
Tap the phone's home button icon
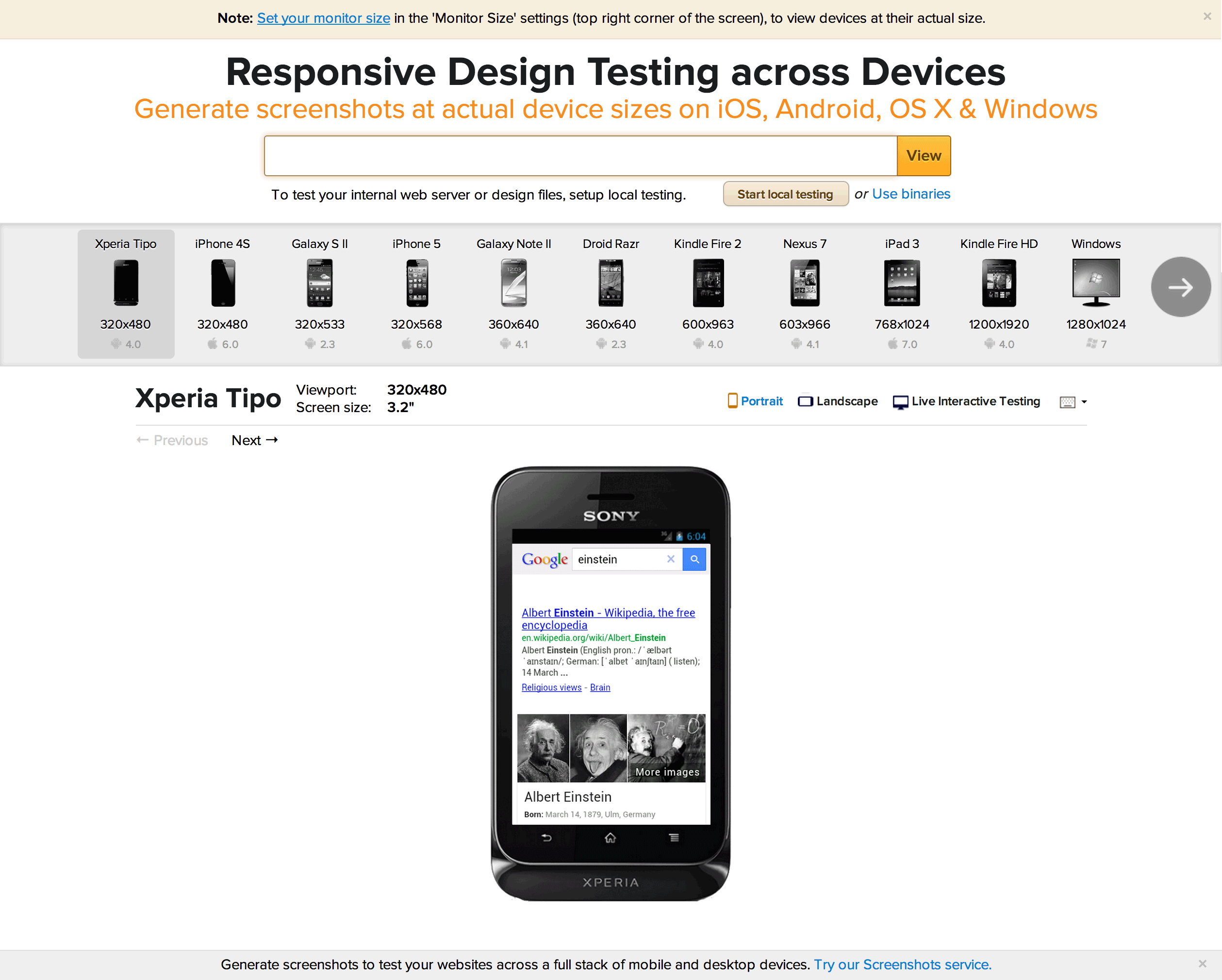coord(611,838)
